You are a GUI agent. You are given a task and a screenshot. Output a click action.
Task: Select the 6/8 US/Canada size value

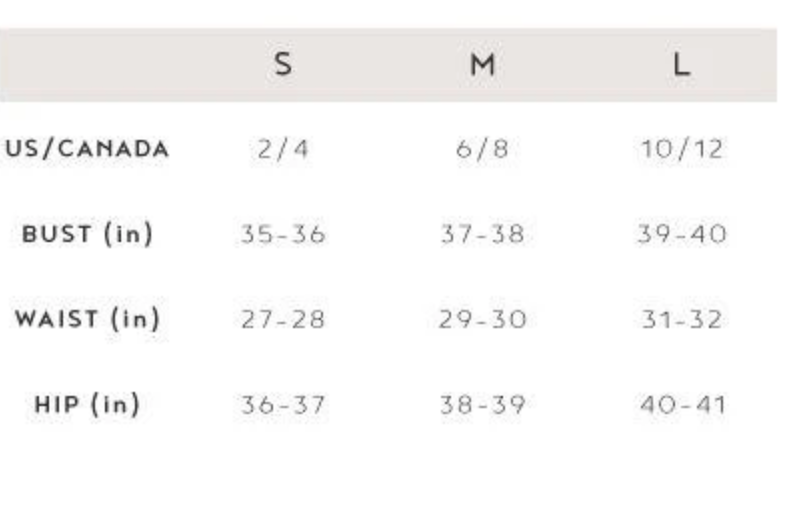482,150
